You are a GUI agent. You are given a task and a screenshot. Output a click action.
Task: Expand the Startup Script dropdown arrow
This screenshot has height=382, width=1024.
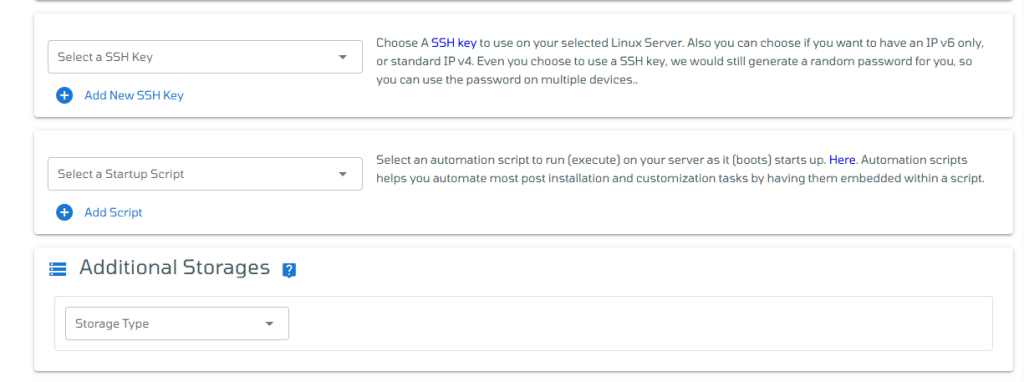click(342, 174)
